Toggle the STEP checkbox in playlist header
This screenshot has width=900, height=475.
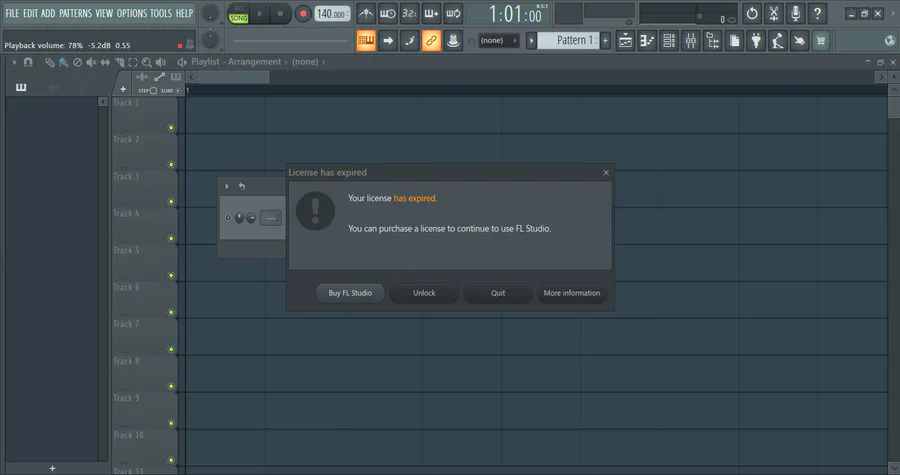point(153,91)
